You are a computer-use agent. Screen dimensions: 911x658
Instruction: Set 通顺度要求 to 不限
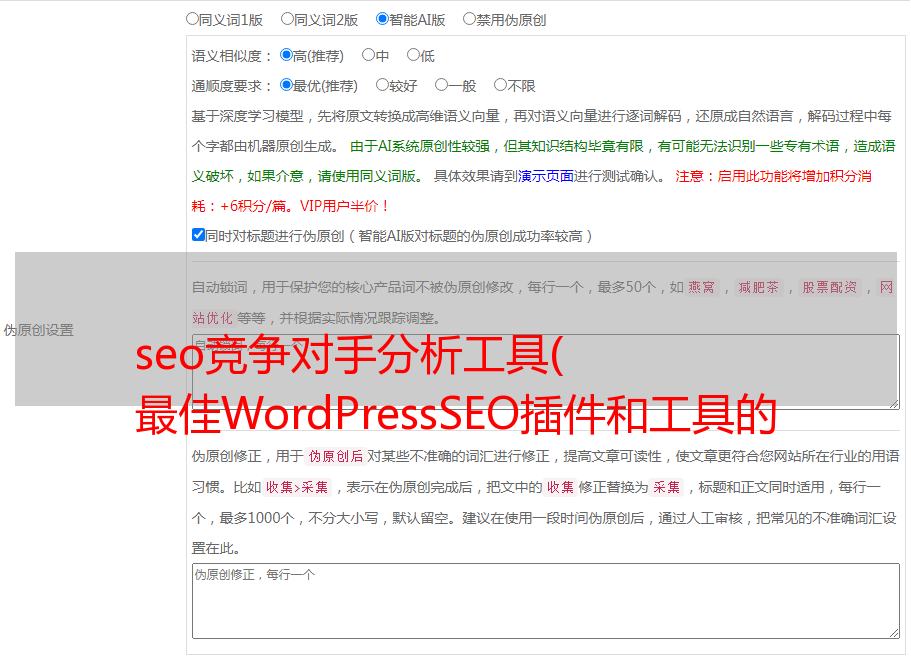(x=500, y=85)
